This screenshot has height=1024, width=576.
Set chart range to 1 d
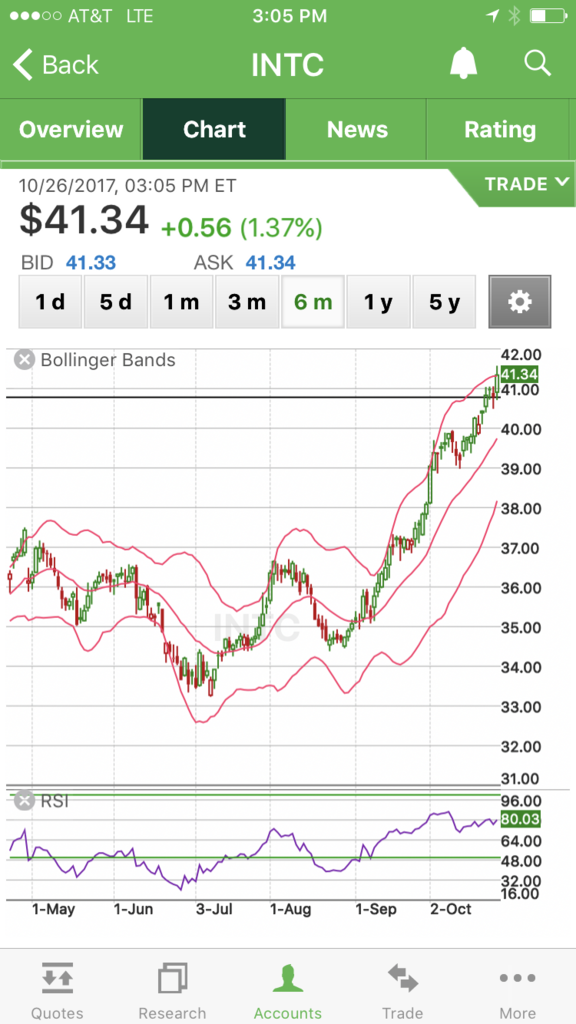click(50, 302)
